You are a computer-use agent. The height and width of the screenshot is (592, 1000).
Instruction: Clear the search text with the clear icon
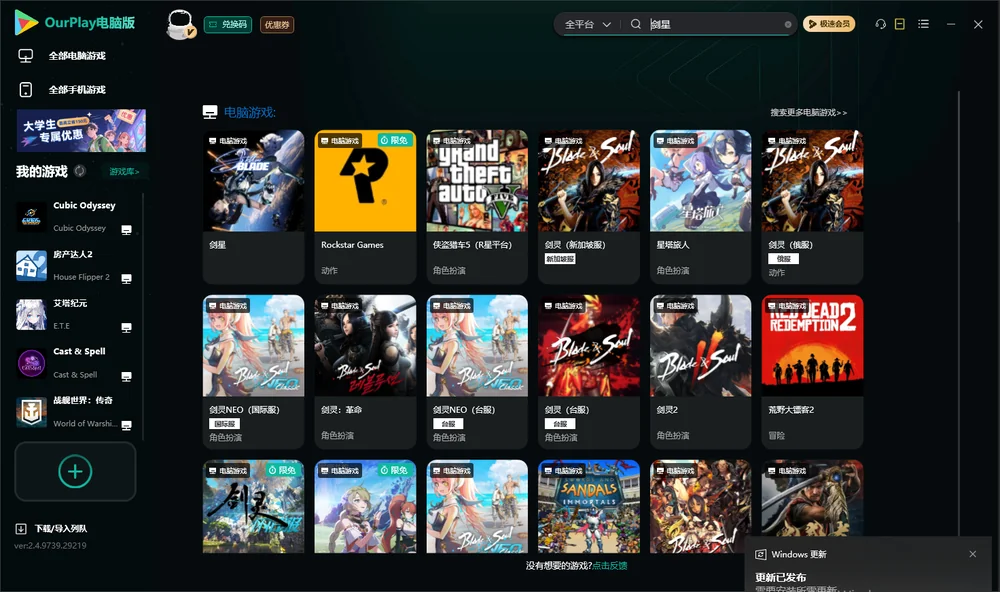(x=788, y=25)
